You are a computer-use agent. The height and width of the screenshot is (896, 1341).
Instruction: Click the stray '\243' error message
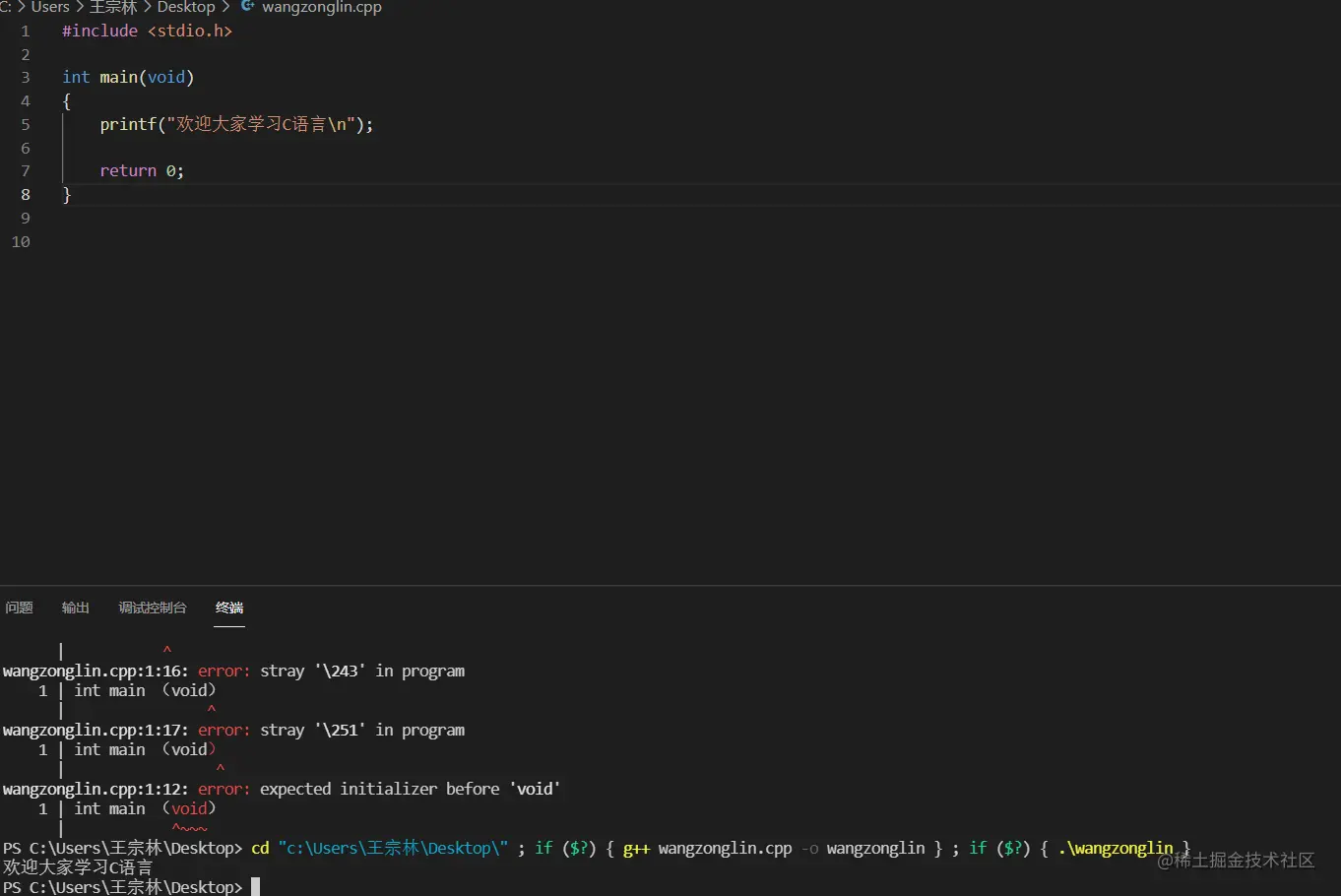[362, 672]
